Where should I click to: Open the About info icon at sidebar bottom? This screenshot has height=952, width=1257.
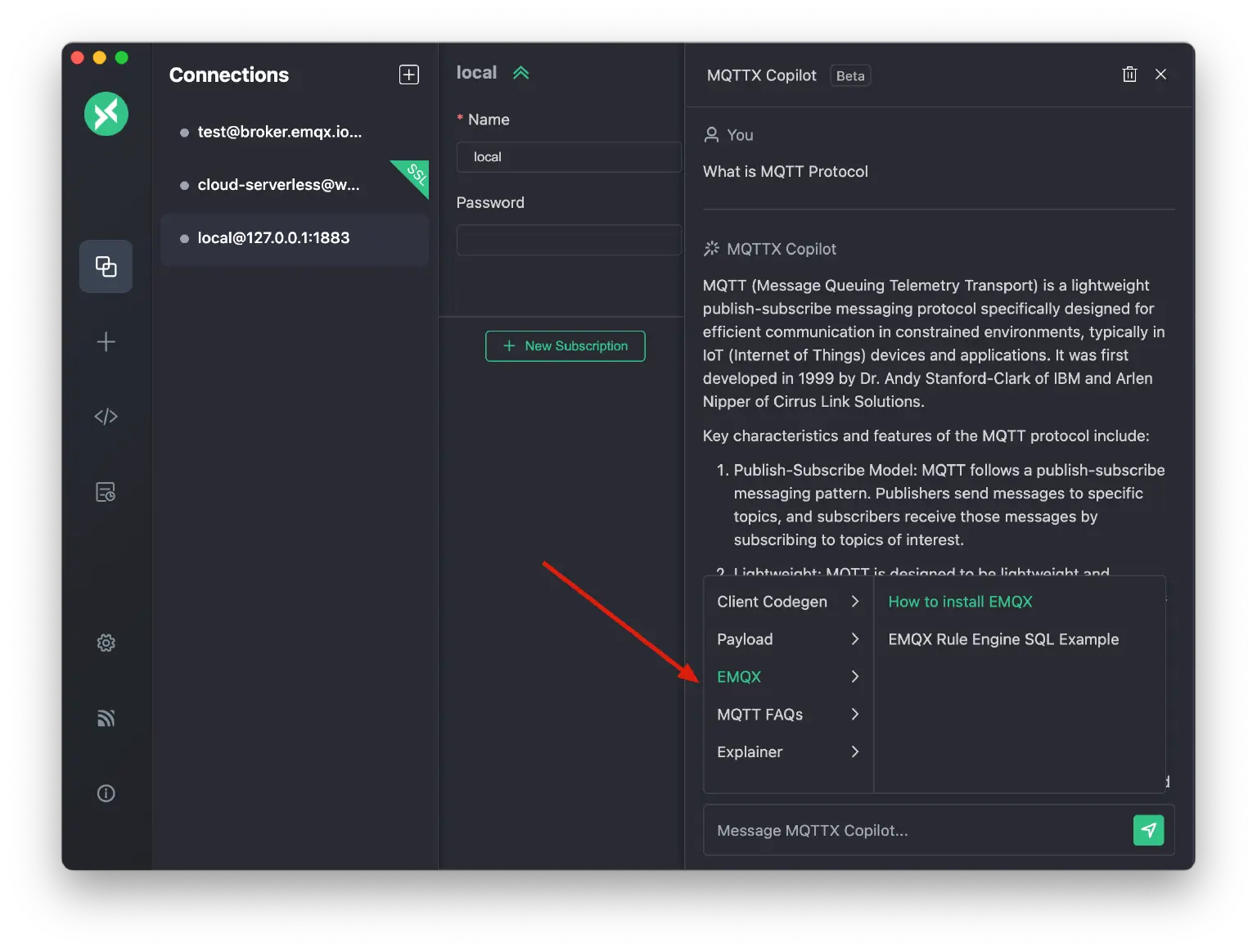click(x=106, y=792)
